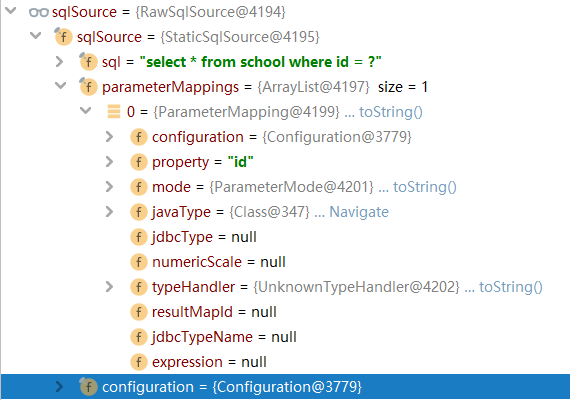Expand the javaType Class@347 node

click(x=109, y=212)
